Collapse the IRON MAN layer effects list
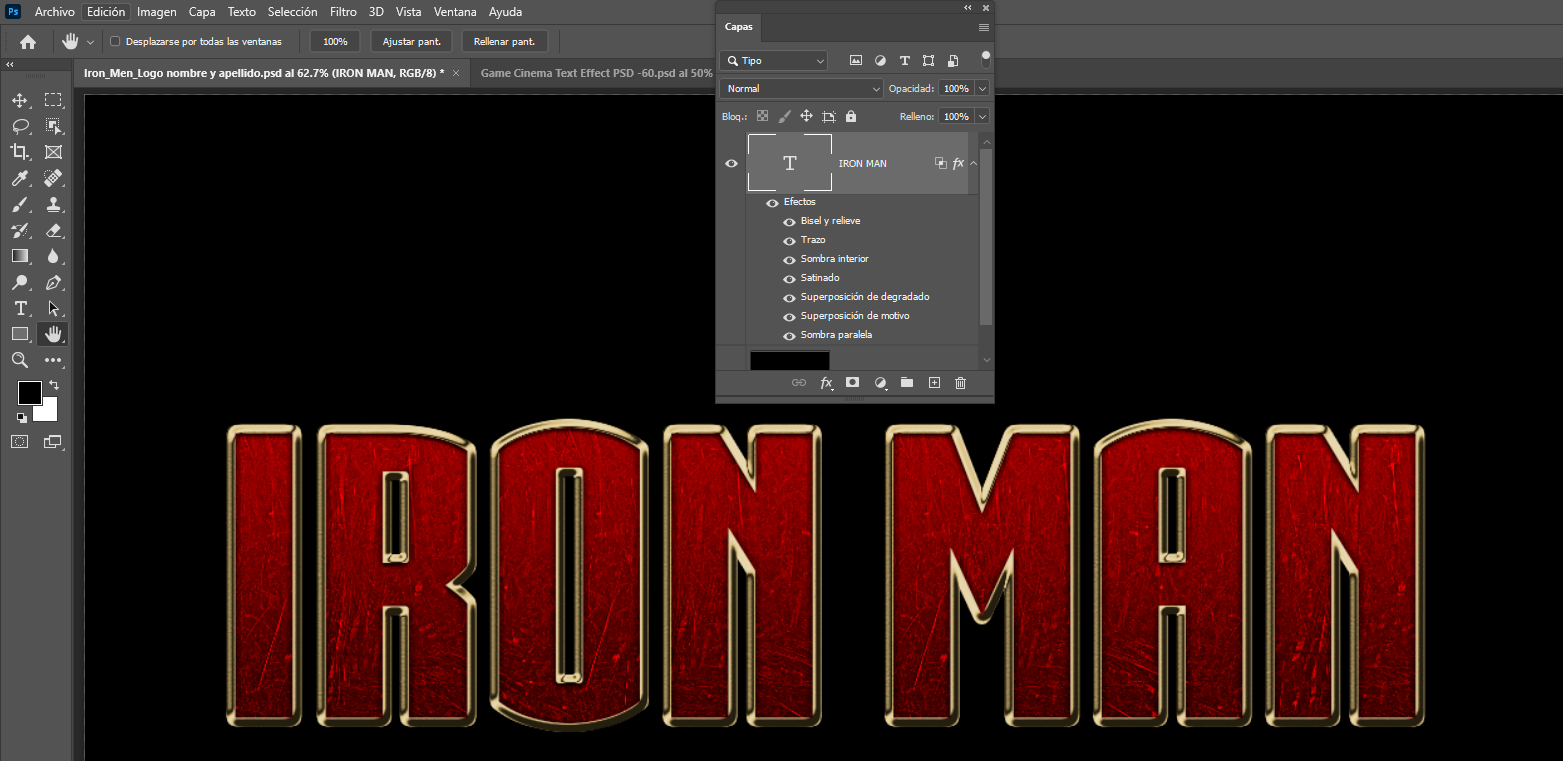This screenshot has width=1563, height=761. (x=973, y=163)
